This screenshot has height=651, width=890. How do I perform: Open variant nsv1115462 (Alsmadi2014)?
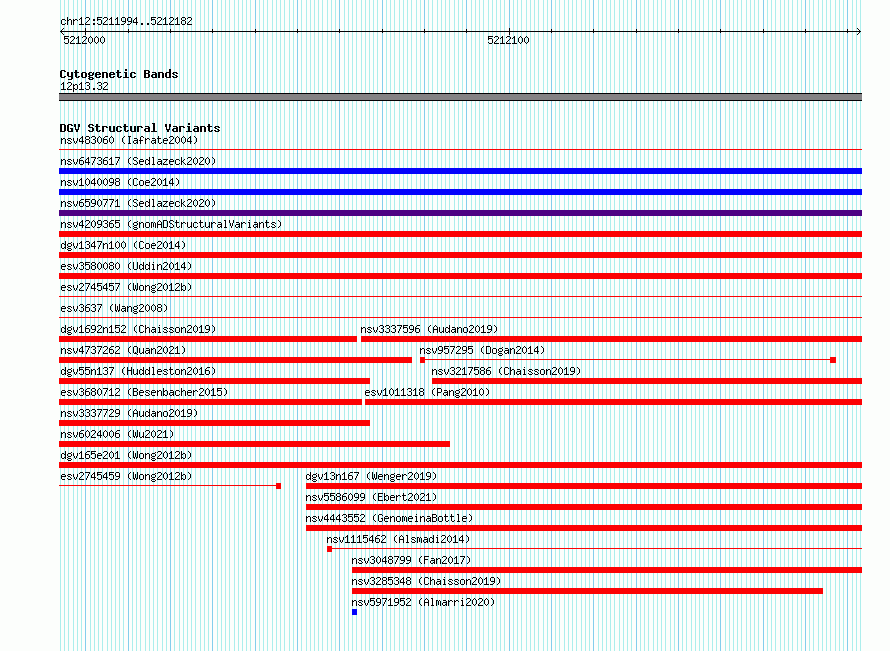tap(398, 539)
